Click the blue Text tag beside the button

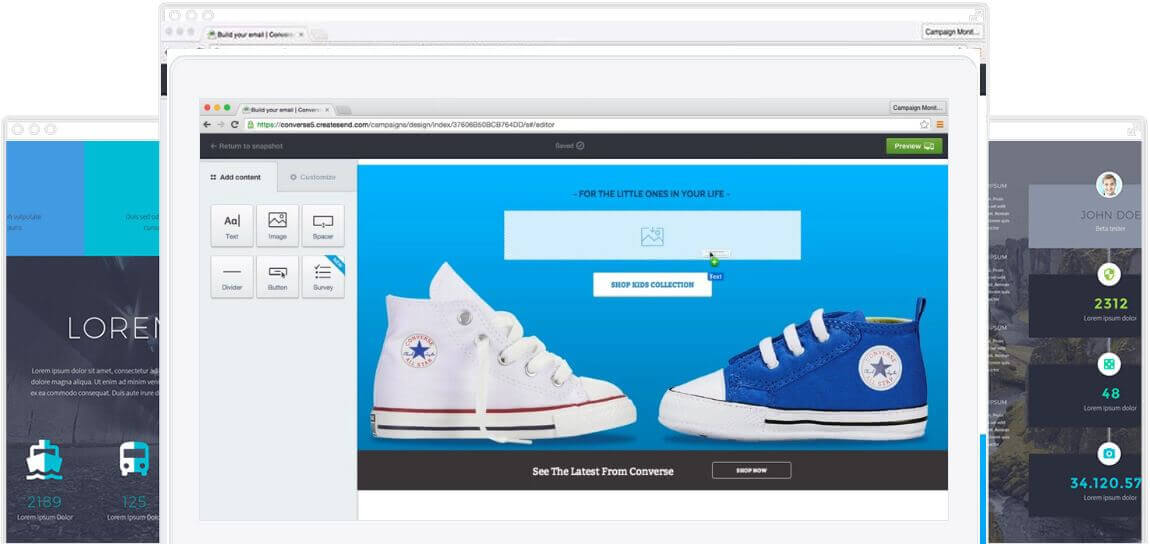(x=716, y=276)
